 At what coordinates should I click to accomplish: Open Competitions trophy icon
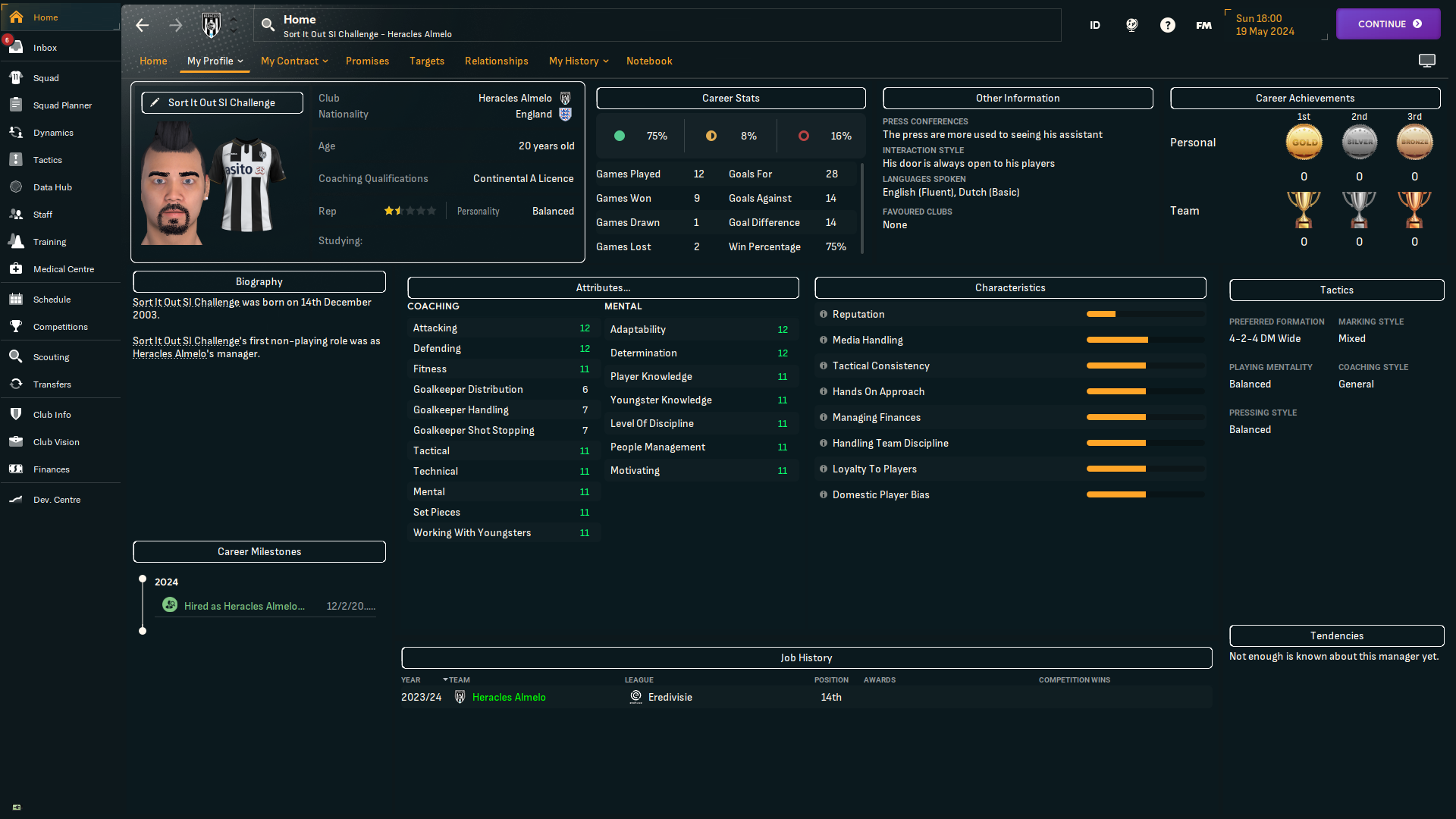16,326
